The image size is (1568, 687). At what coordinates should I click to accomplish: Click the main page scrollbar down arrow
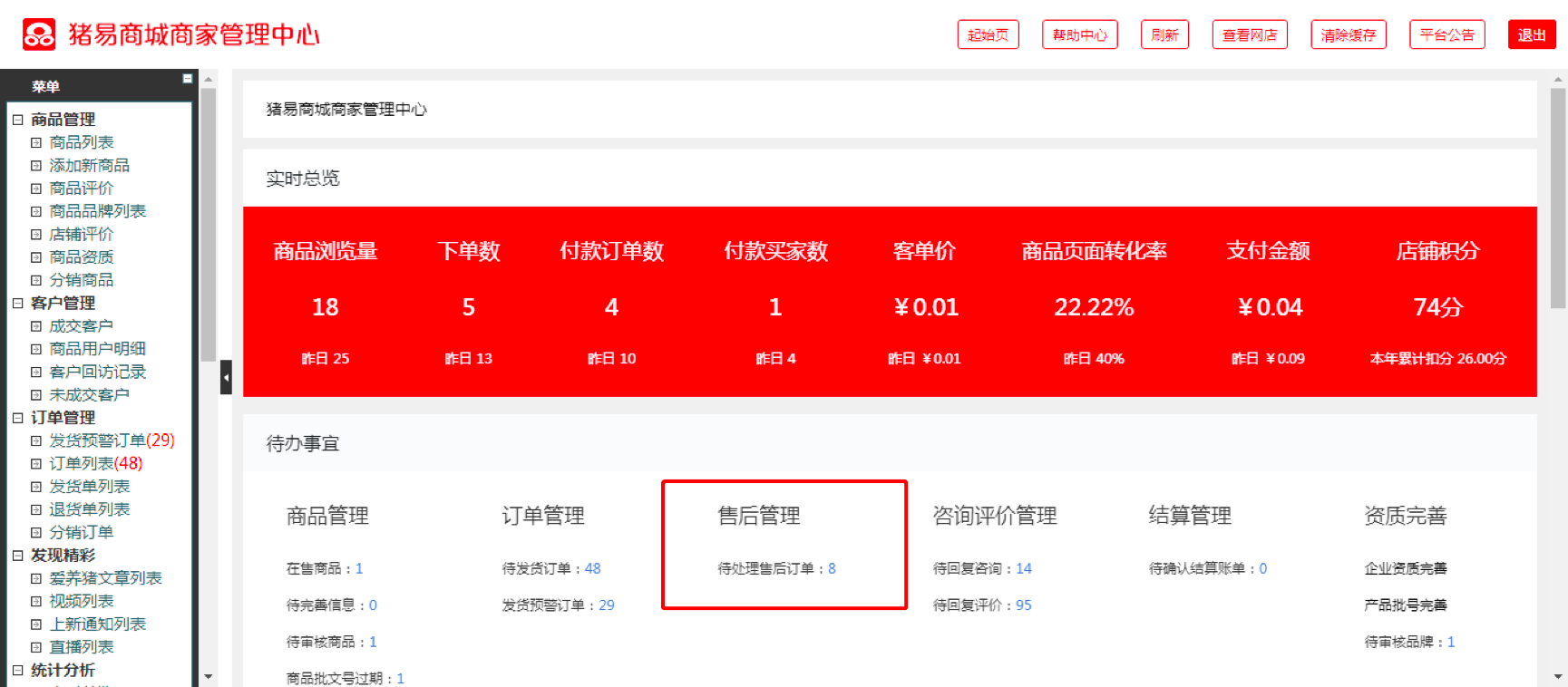click(x=1558, y=676)
